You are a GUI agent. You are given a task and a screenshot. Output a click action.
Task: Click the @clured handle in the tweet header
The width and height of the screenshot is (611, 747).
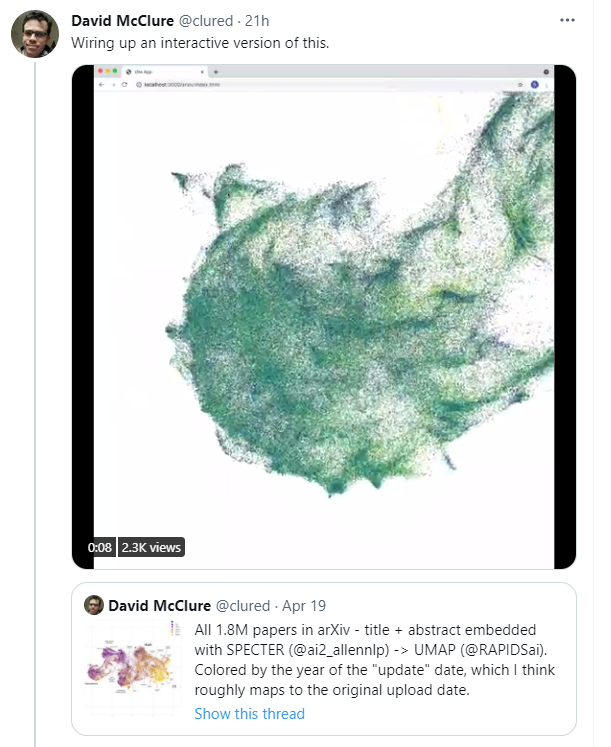[x=208, y=21]
